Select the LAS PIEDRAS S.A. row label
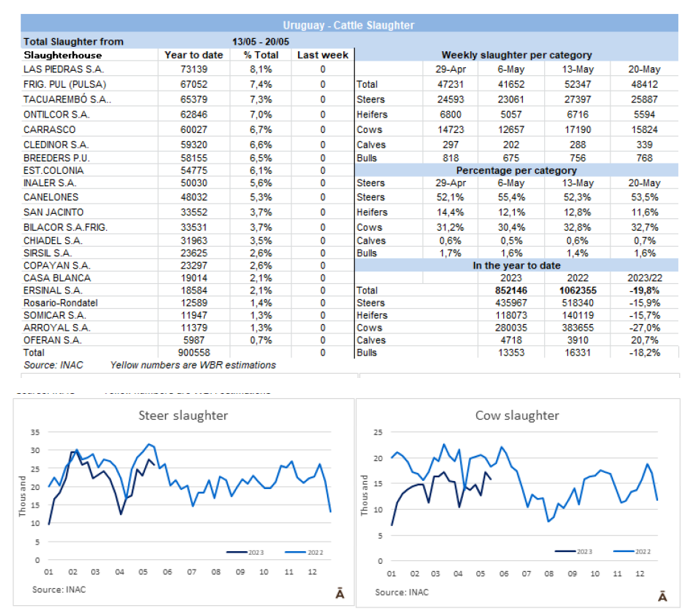This screenshot has height=614, width=694. click(60, 70)
